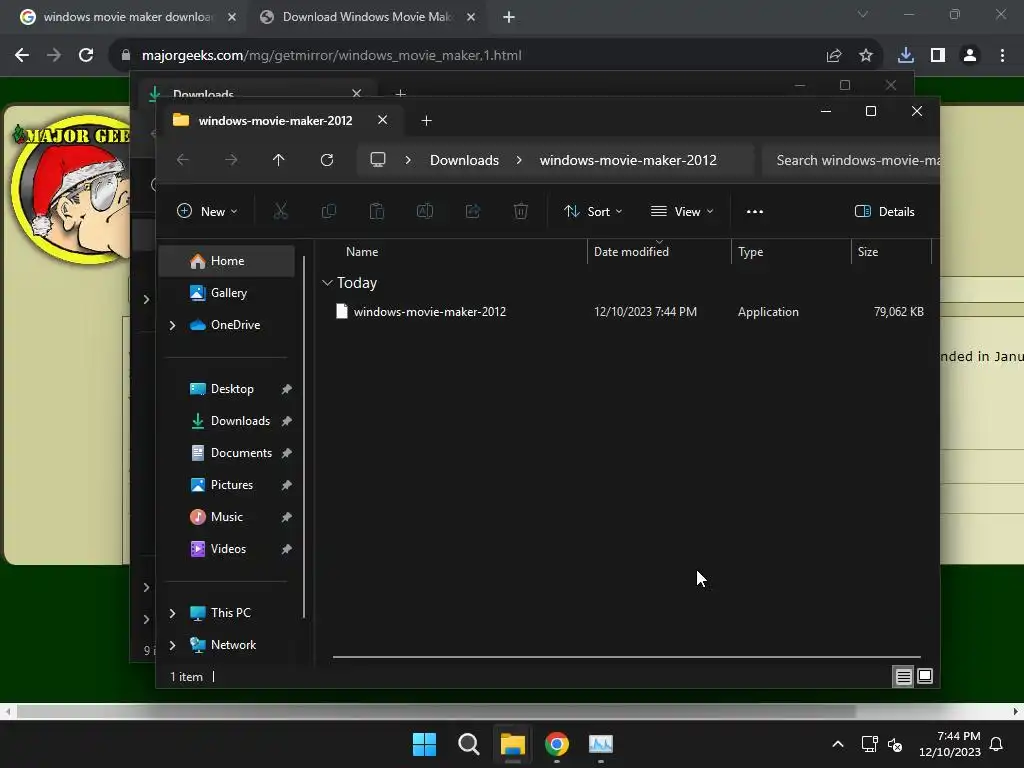Open Chrome three-dot menu
Screen dimensions: 1024x768
pyautogui.click(x=1002, y=56)
